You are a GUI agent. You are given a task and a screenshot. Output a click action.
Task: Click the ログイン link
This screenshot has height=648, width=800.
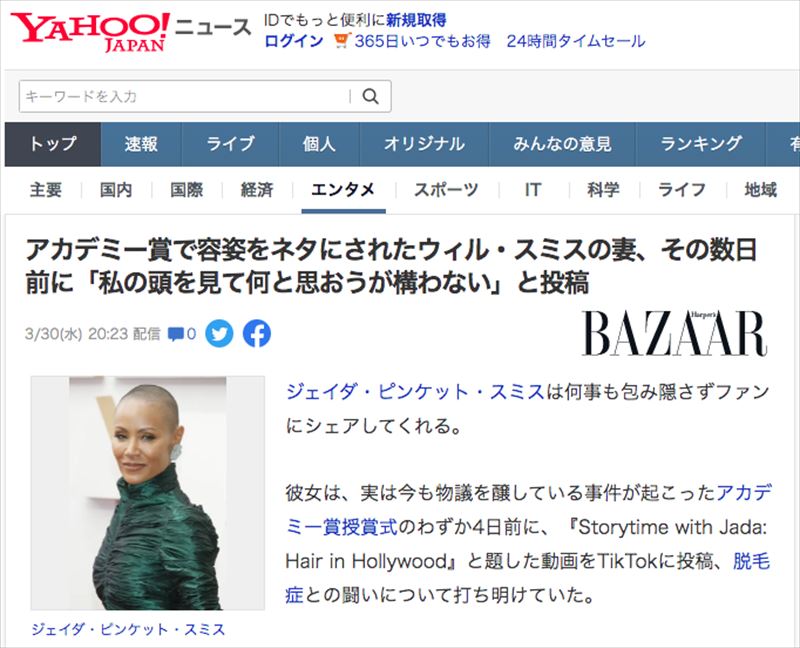(294, 41)
